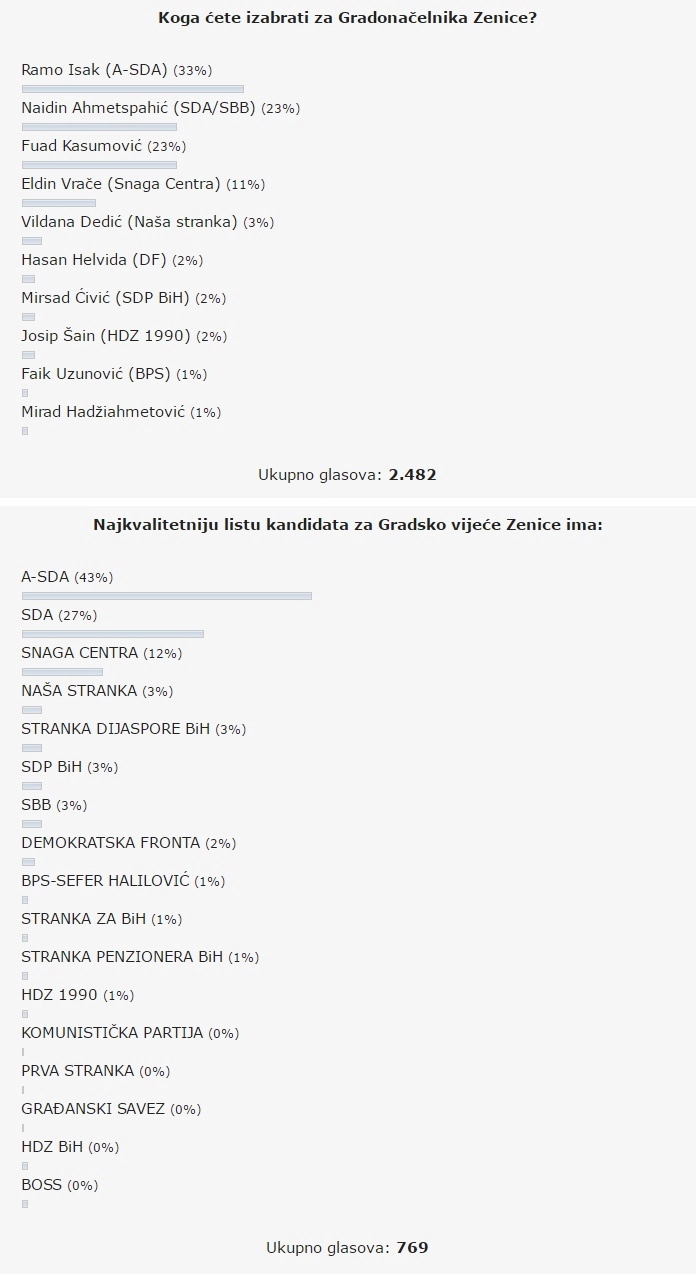Select the KOMUNISTIČKA PARTIJA list entry
Image resolution: width=696 pixels, height=1274 pixels.
112,1033
